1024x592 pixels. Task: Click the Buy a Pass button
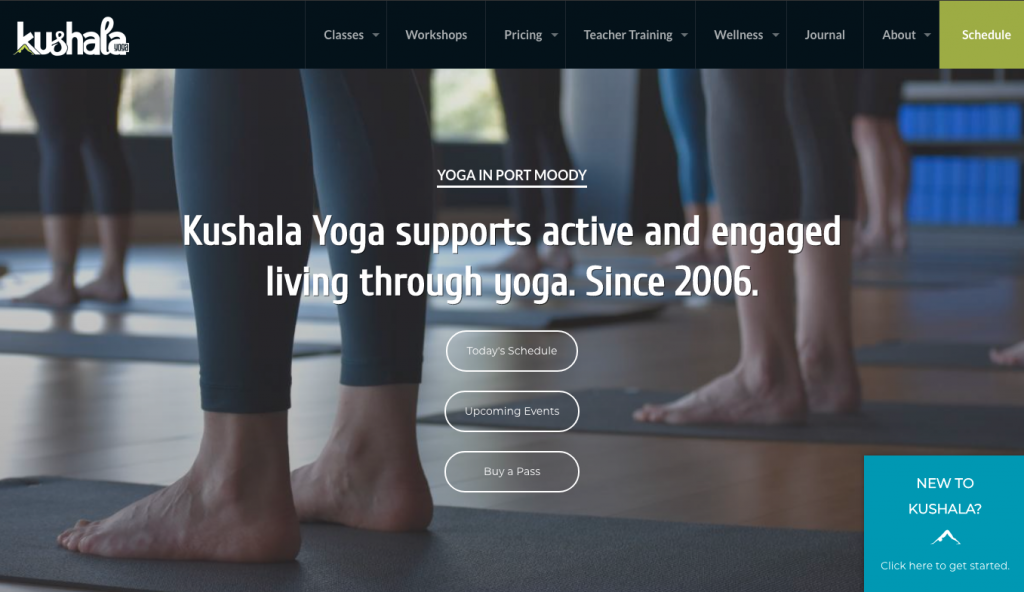click(x=512, y=471)
